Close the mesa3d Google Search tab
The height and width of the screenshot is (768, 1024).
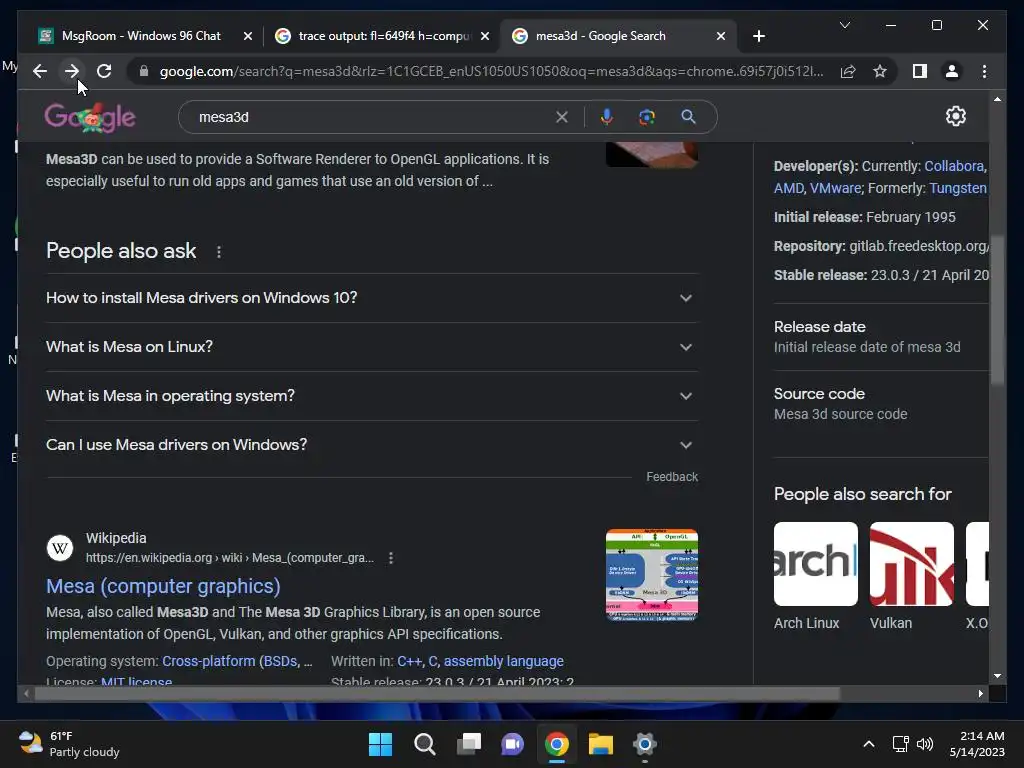[x=720, y=36]
